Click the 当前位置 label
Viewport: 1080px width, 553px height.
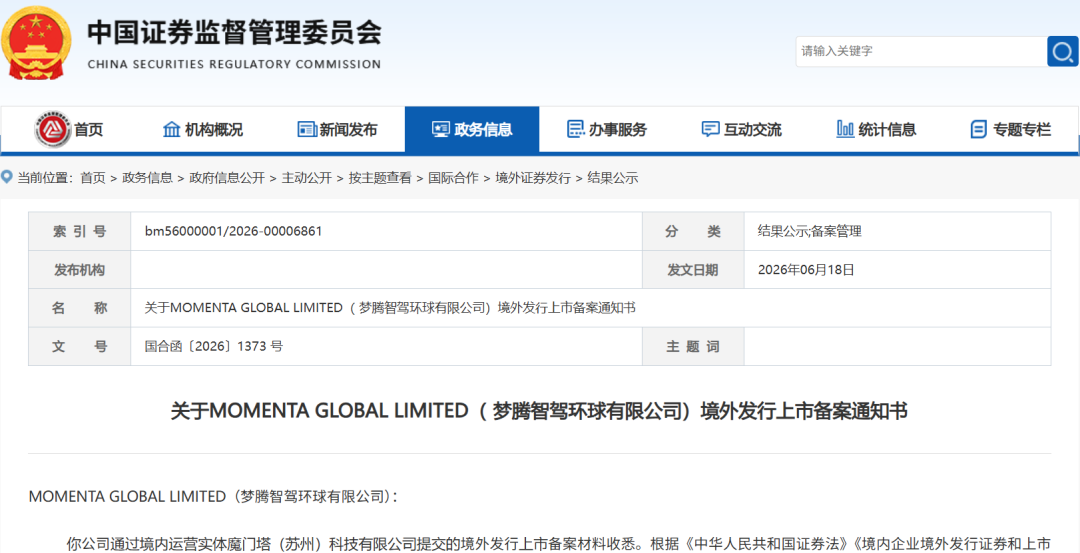tap(45, 178)
